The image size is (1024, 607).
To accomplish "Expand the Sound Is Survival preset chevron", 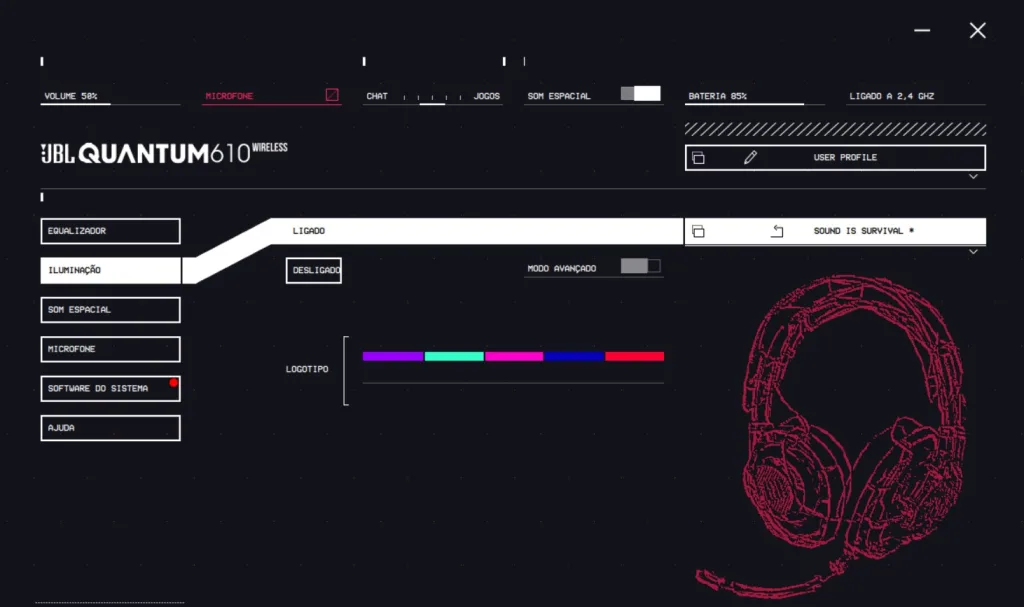I will tap(973, 252).
